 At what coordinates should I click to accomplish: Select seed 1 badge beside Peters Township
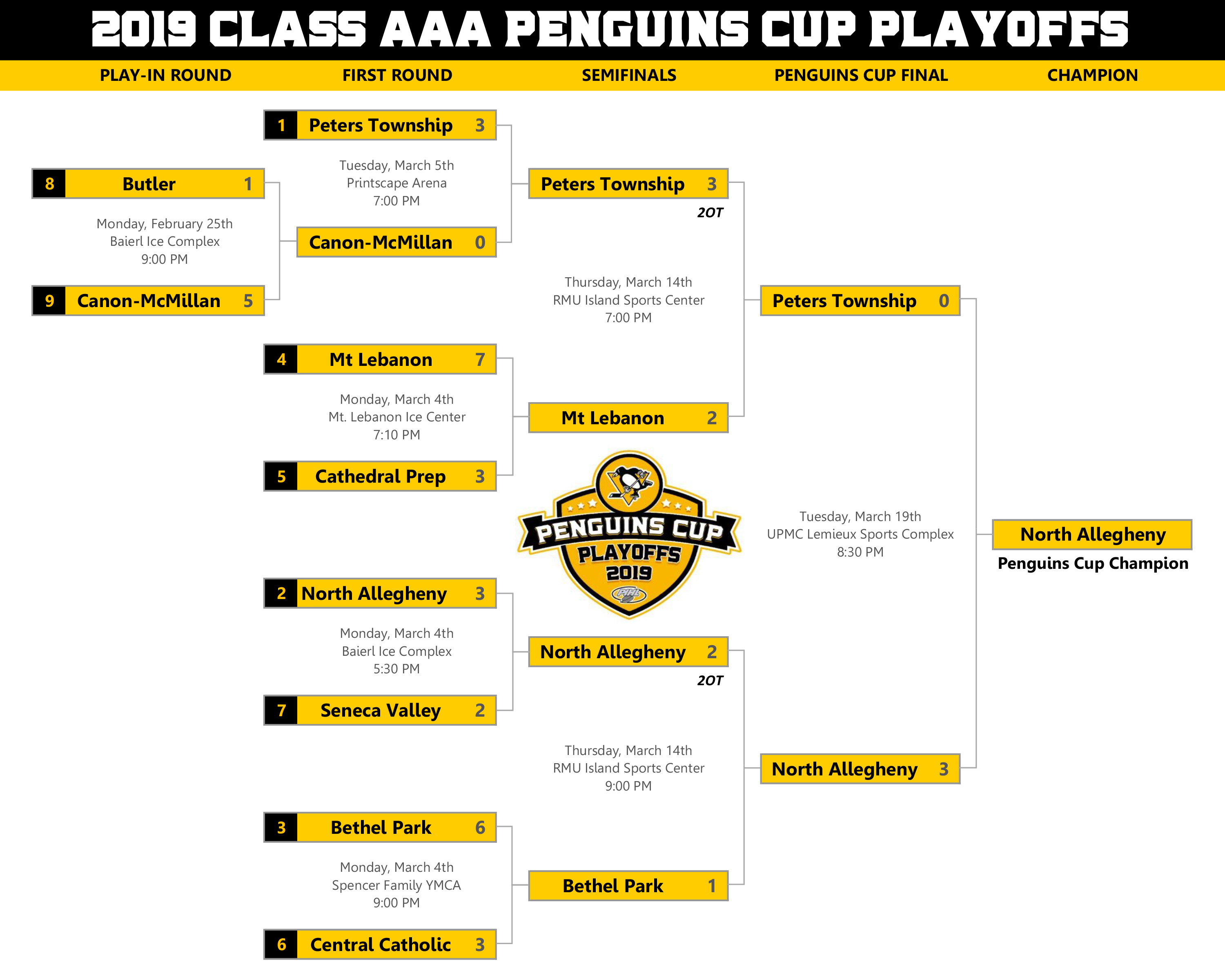[x=281, y=125]
